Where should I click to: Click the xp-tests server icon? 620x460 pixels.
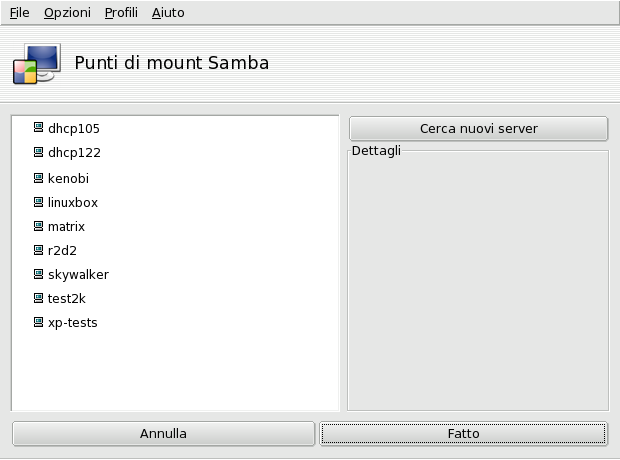[x=39, y=323]
